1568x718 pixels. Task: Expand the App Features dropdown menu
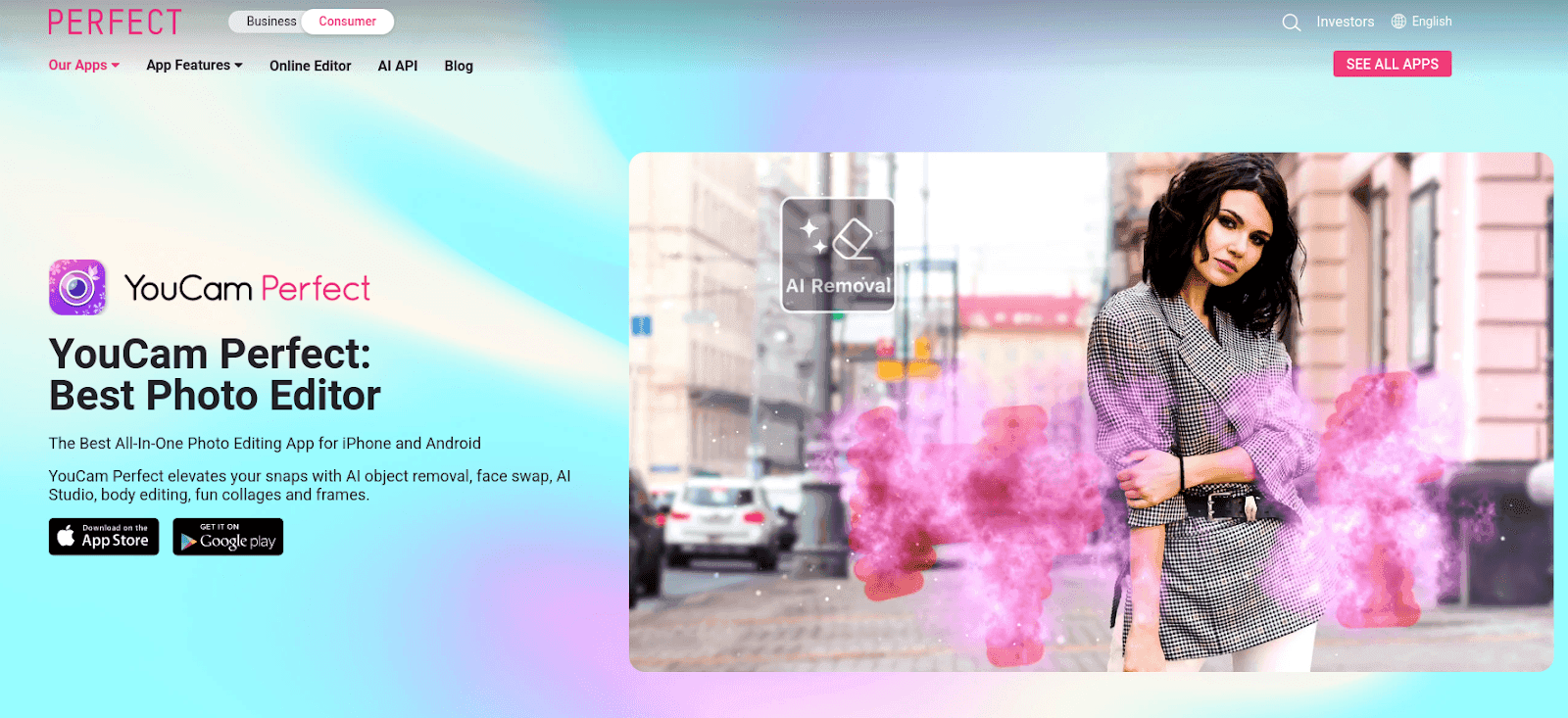point(194,66)
